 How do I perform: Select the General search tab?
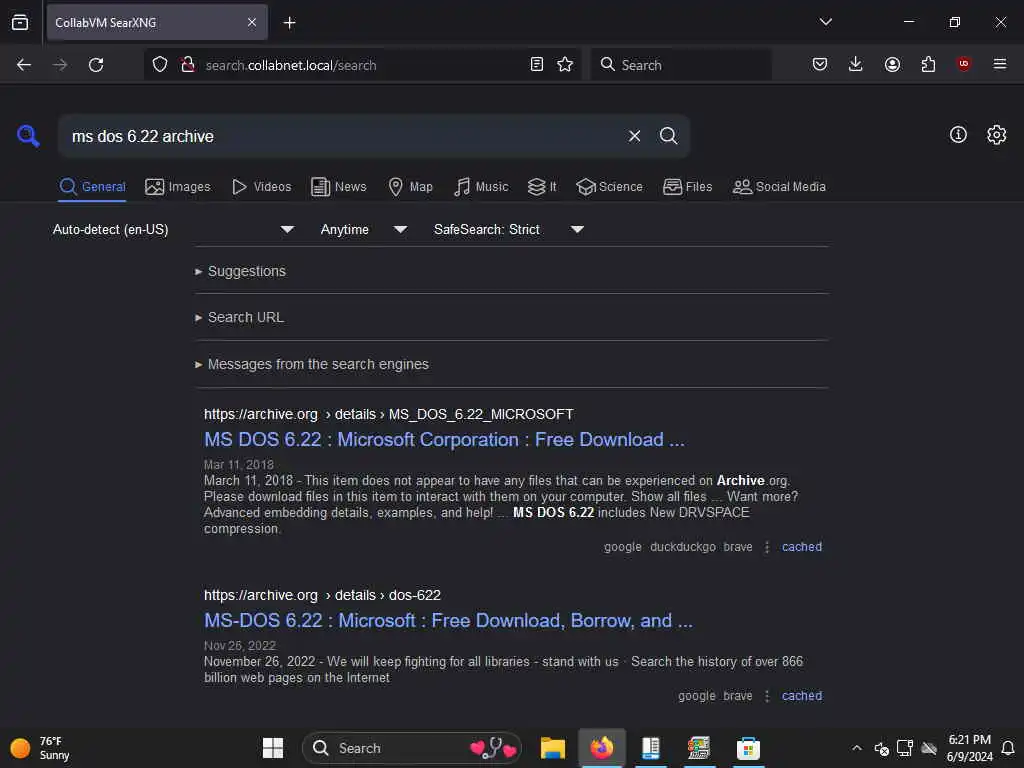point(92,187)
